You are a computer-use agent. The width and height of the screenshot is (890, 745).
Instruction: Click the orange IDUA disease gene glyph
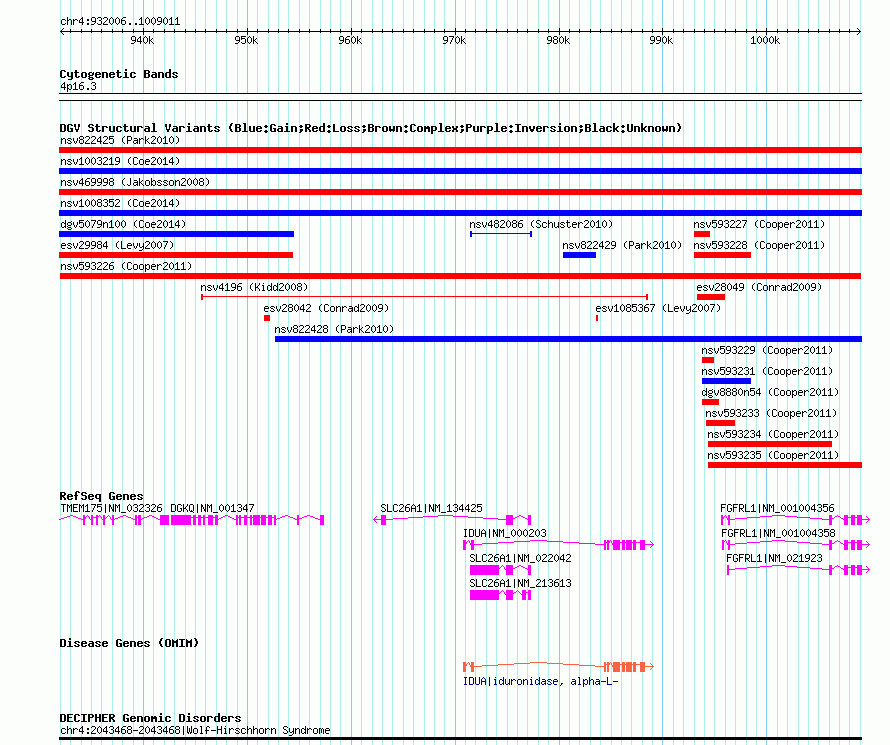[559, 666]
